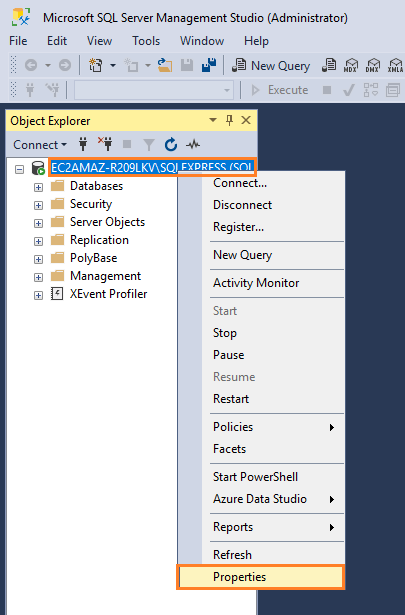The height and width of the screenshot is (615, 405).
Task: Open the Tools menu
Action: 146,41
